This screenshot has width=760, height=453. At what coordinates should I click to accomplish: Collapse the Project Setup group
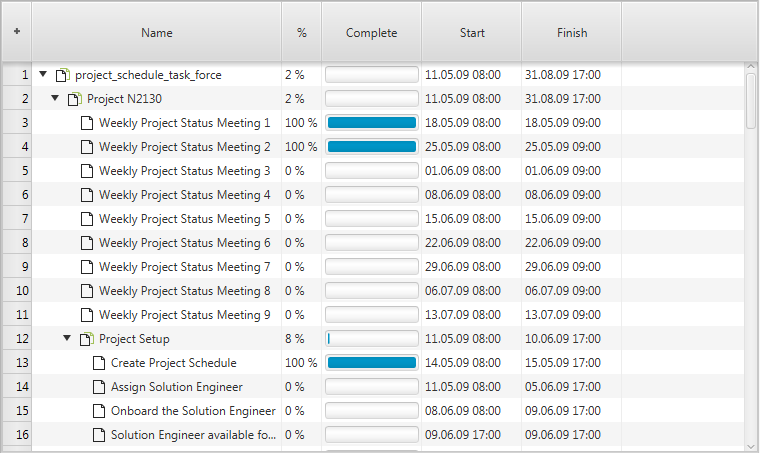click(x=67, y=338)
